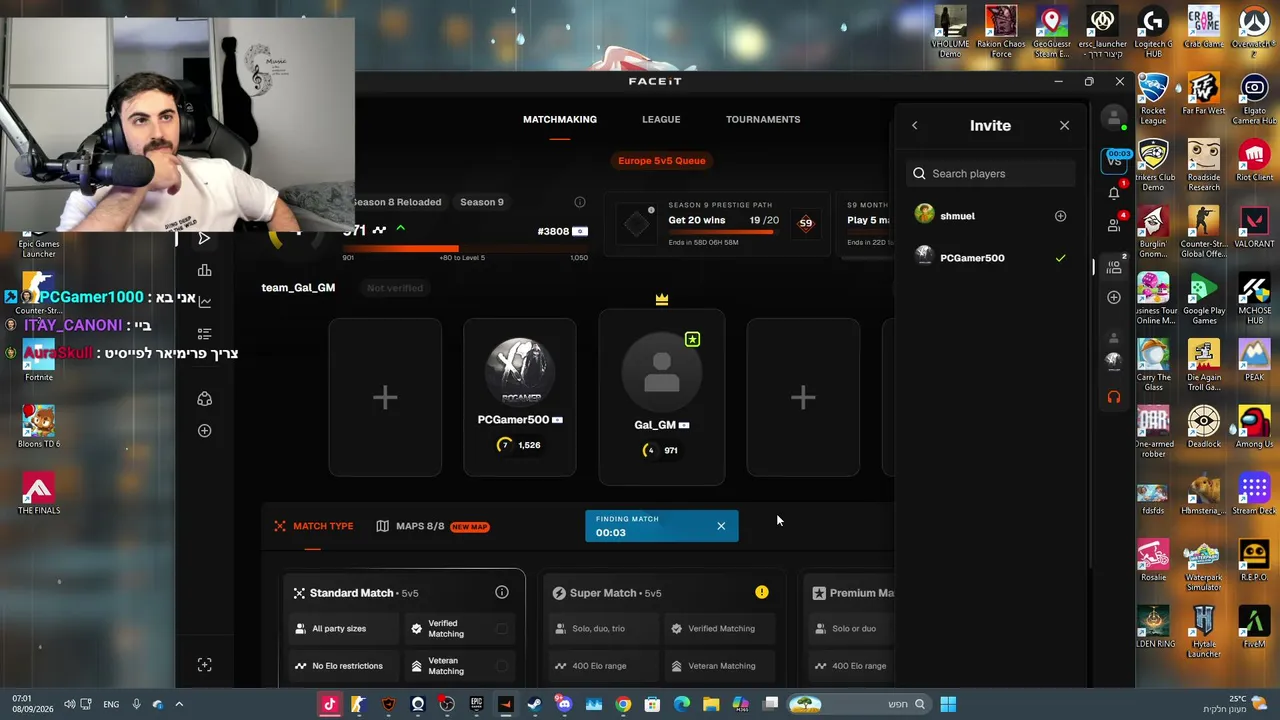Screen dimensions: 1280x720
Task: Open Google Chrome from the taskbar
Action: (623, 704)
